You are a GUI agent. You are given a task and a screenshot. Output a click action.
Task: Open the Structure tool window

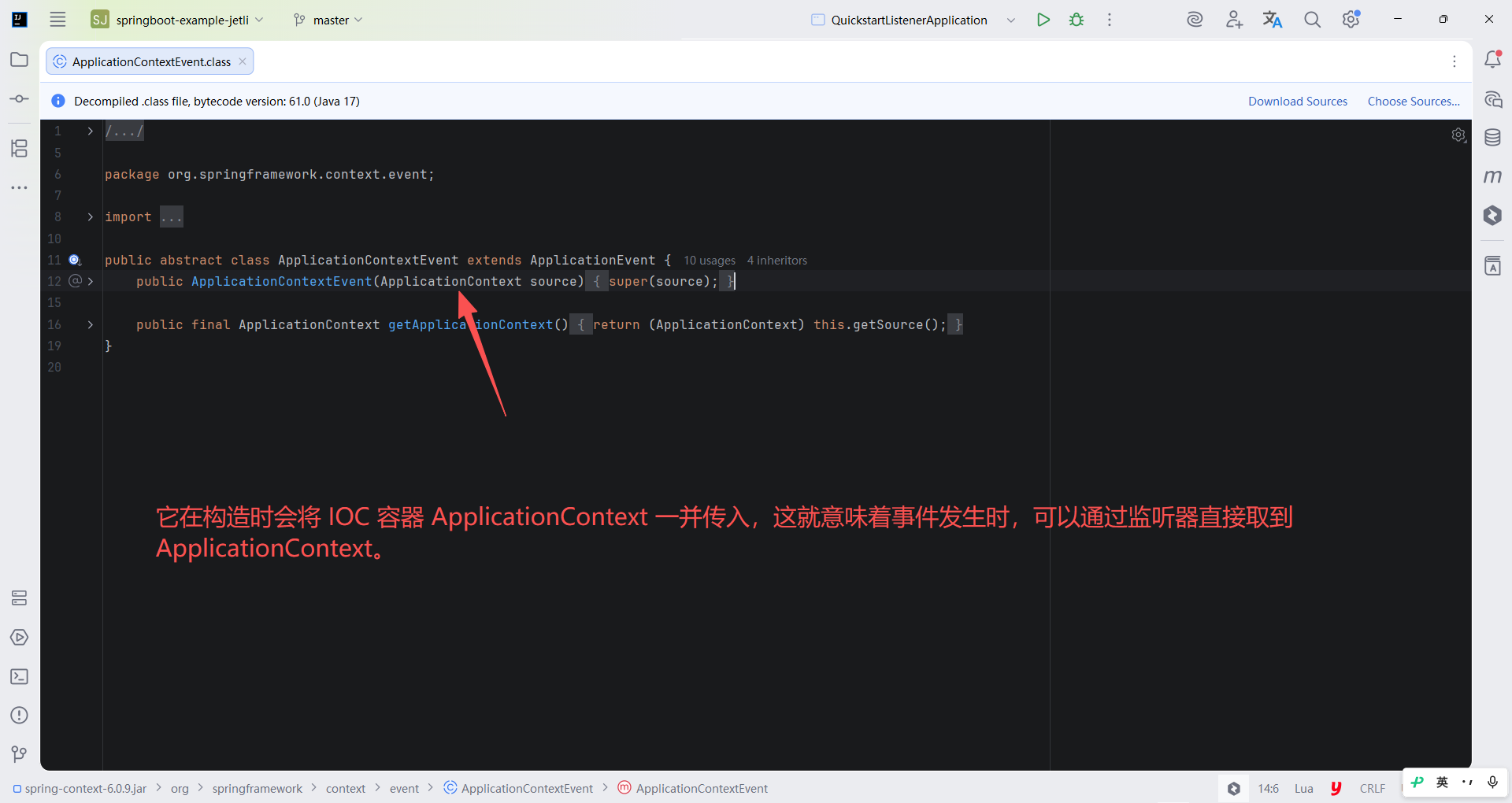point(20,148)
